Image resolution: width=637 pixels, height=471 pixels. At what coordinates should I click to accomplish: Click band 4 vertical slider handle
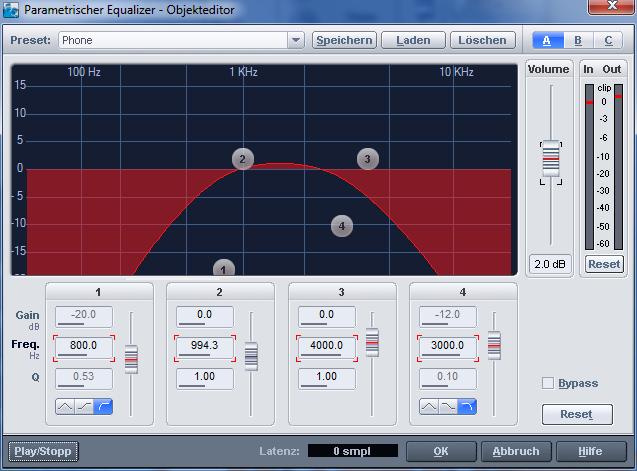[494, 345]
